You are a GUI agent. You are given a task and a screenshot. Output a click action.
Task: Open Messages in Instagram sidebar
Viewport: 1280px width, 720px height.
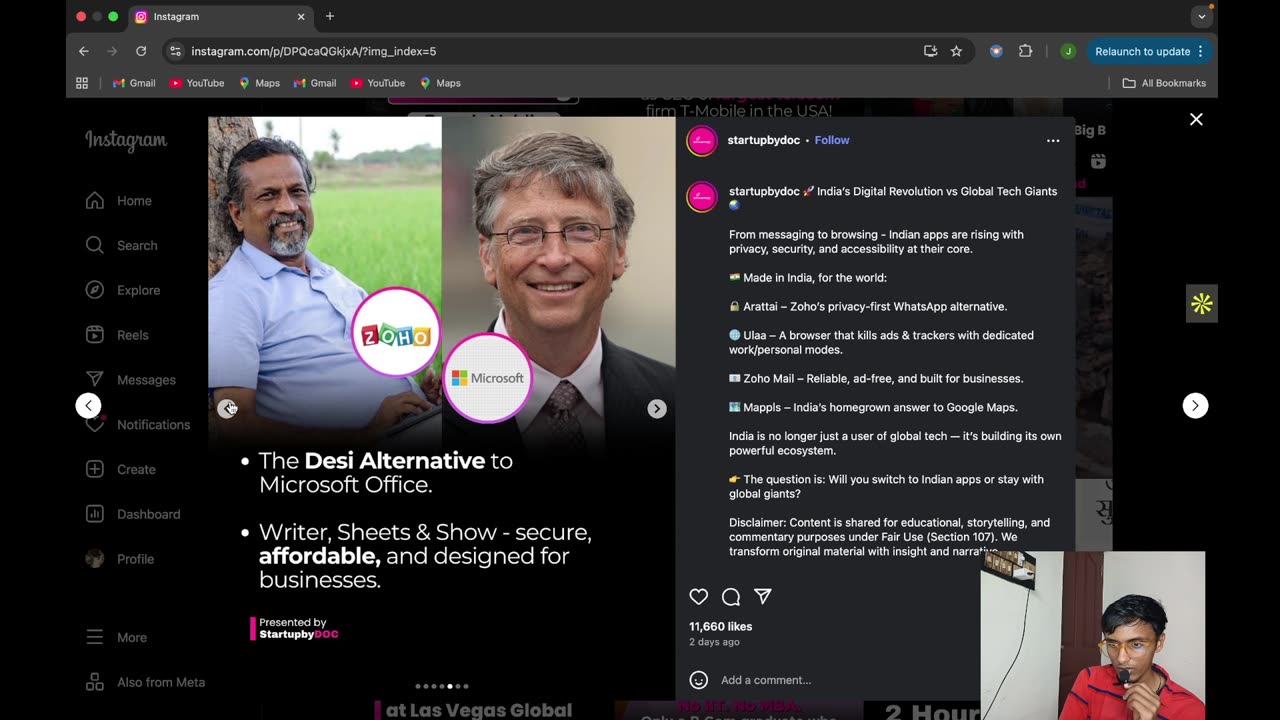point(130,380)
